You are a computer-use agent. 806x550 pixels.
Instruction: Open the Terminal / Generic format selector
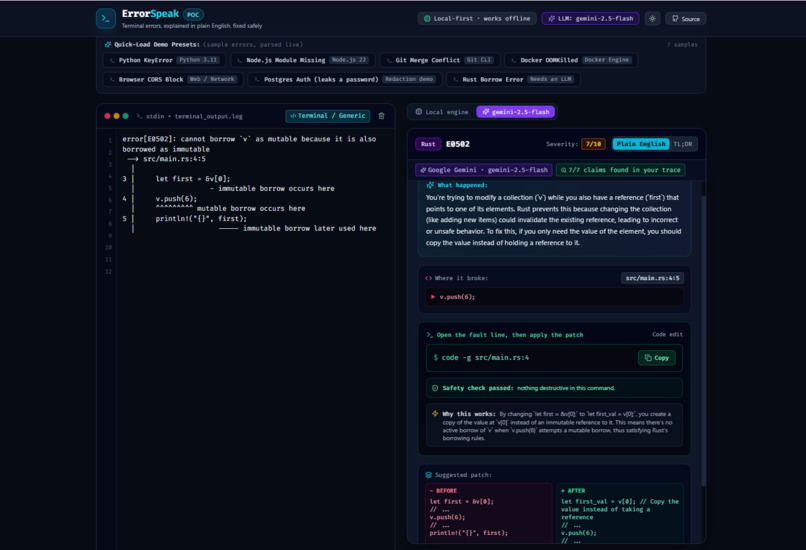(327, 116)
